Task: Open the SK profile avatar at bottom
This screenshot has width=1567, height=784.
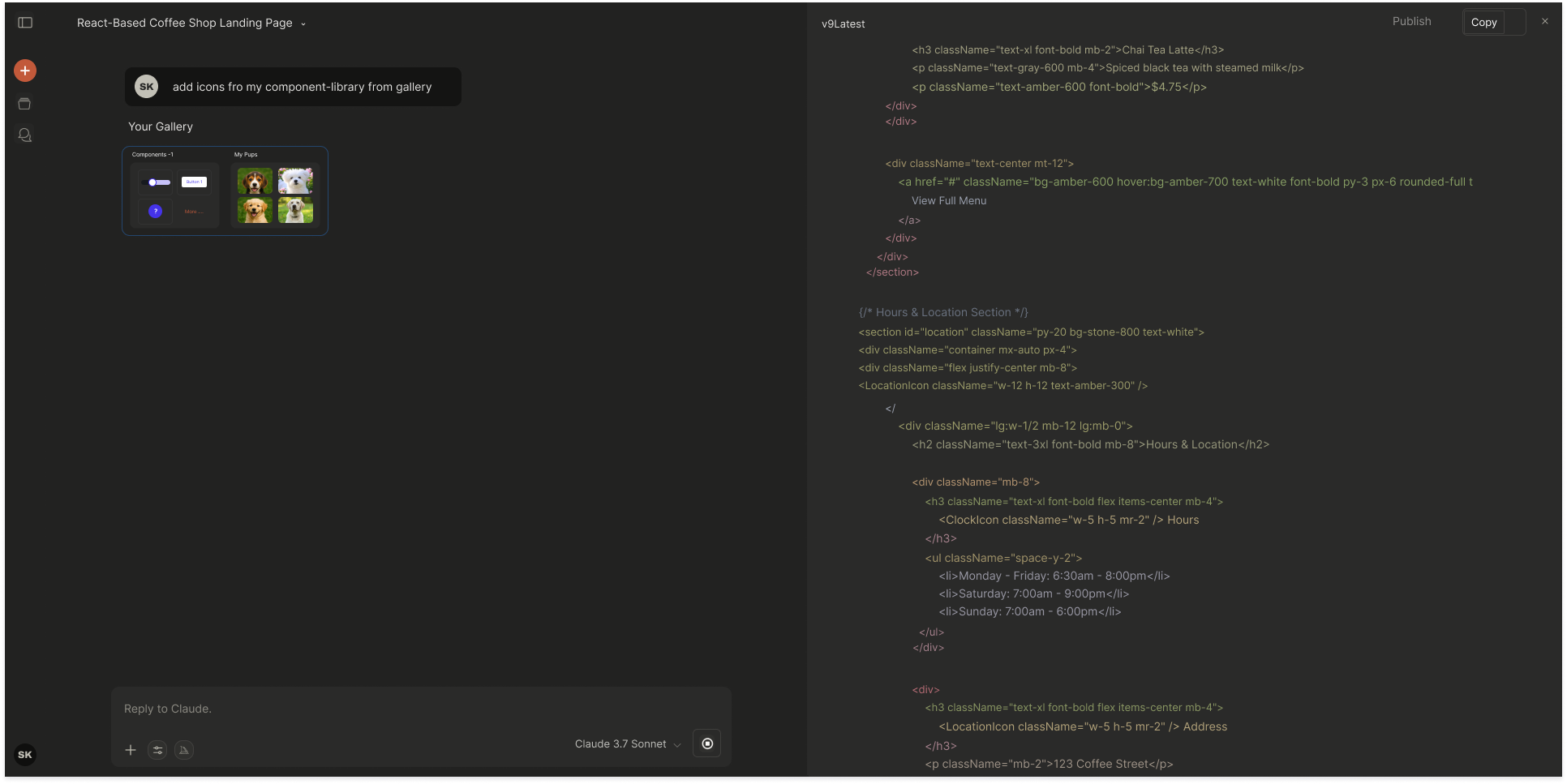Action: click(25, 755)
